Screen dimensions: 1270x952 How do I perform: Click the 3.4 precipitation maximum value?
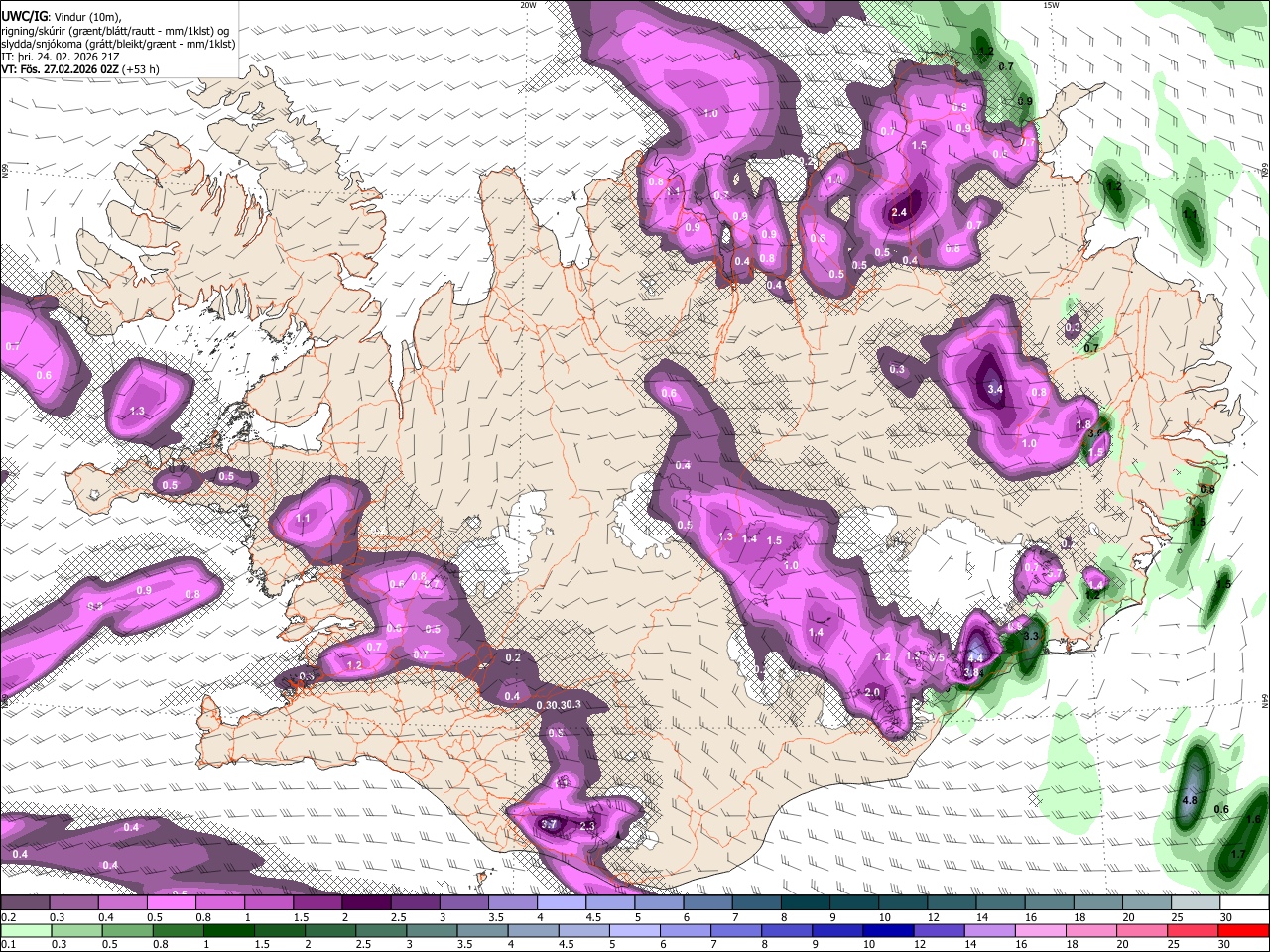[x=995, y=390]
